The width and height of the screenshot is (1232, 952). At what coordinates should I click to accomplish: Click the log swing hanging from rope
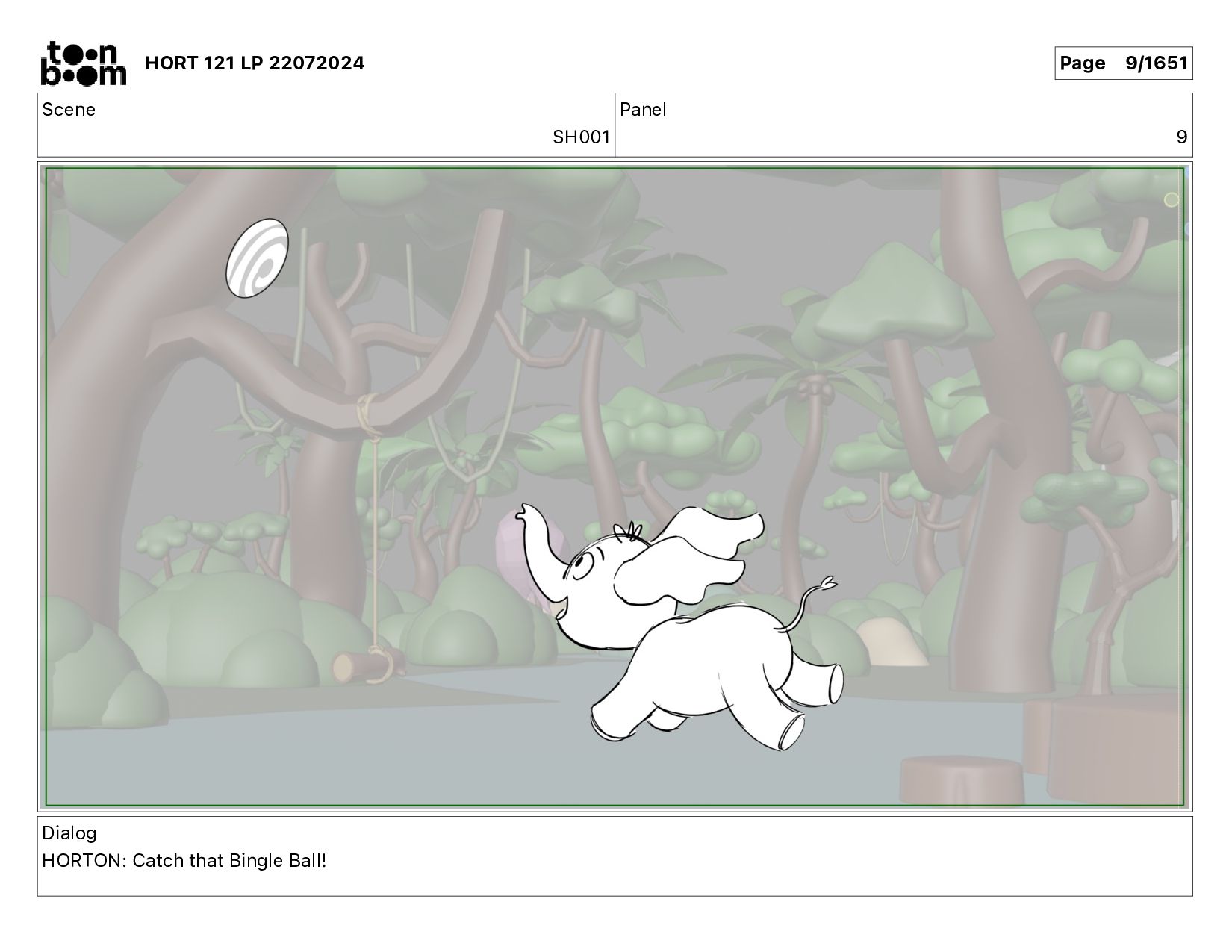pos(367,664)
